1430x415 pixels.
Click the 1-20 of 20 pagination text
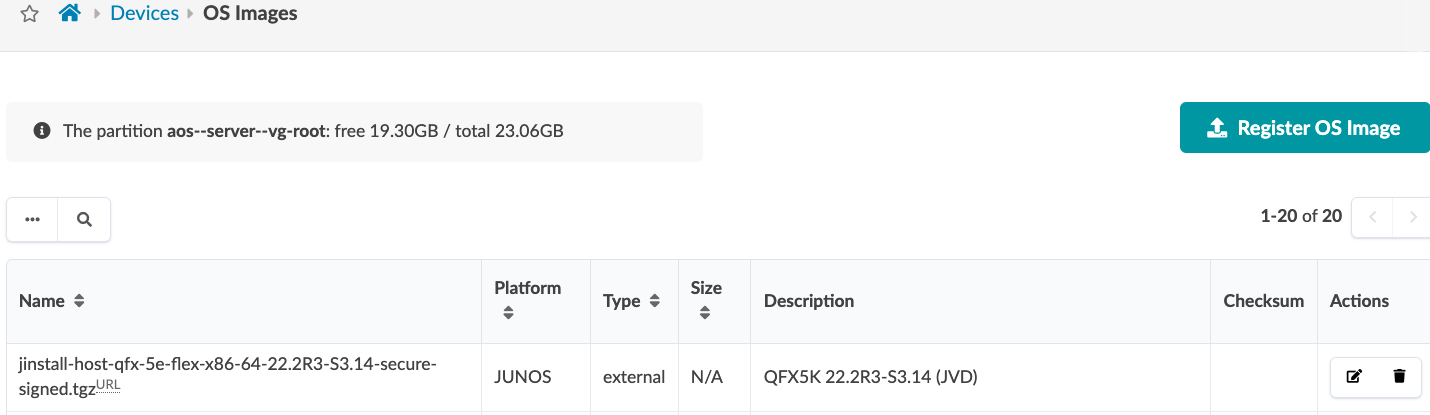pyautogui.click(x=1301, y=216)
